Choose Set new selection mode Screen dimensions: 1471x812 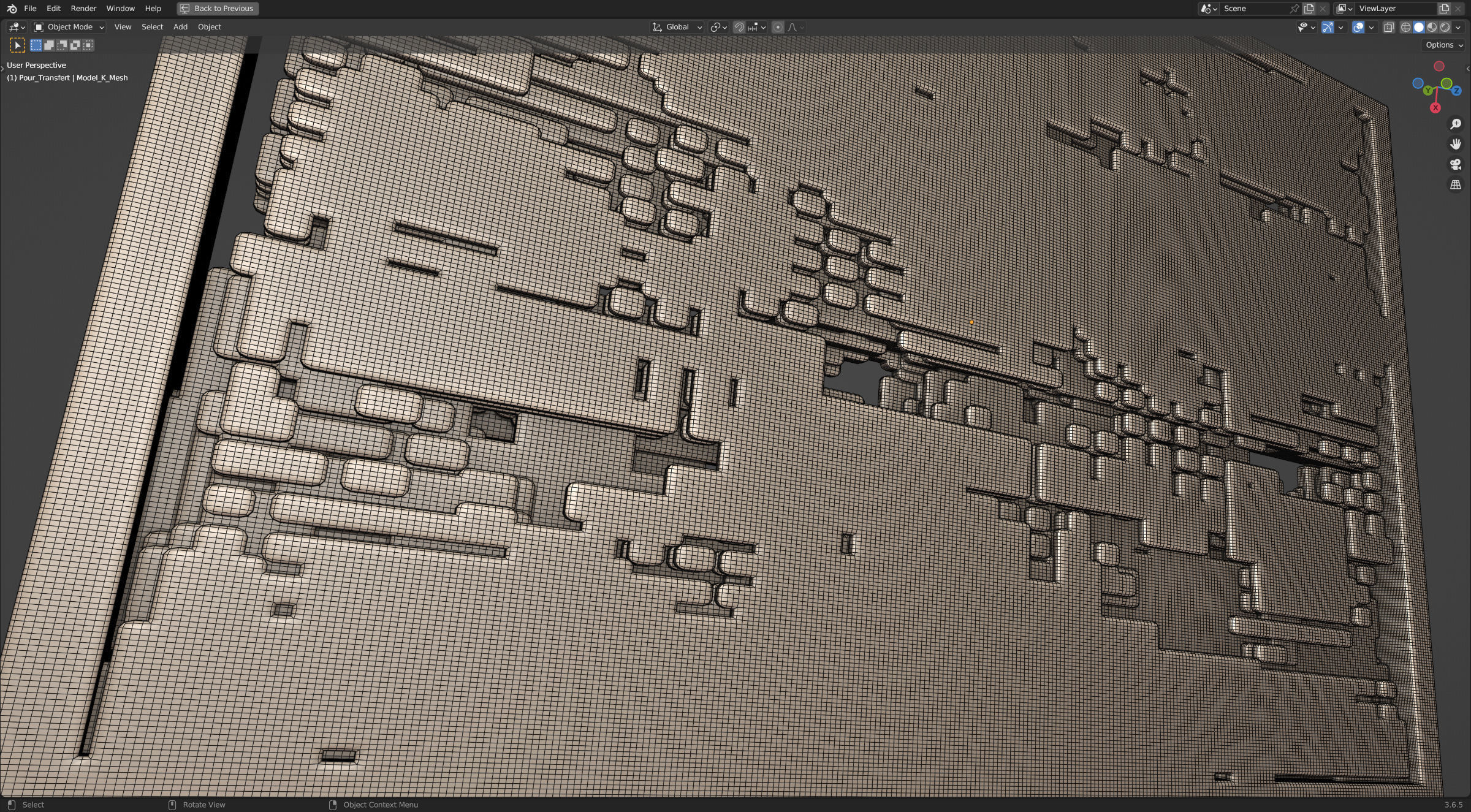(36, 45)
